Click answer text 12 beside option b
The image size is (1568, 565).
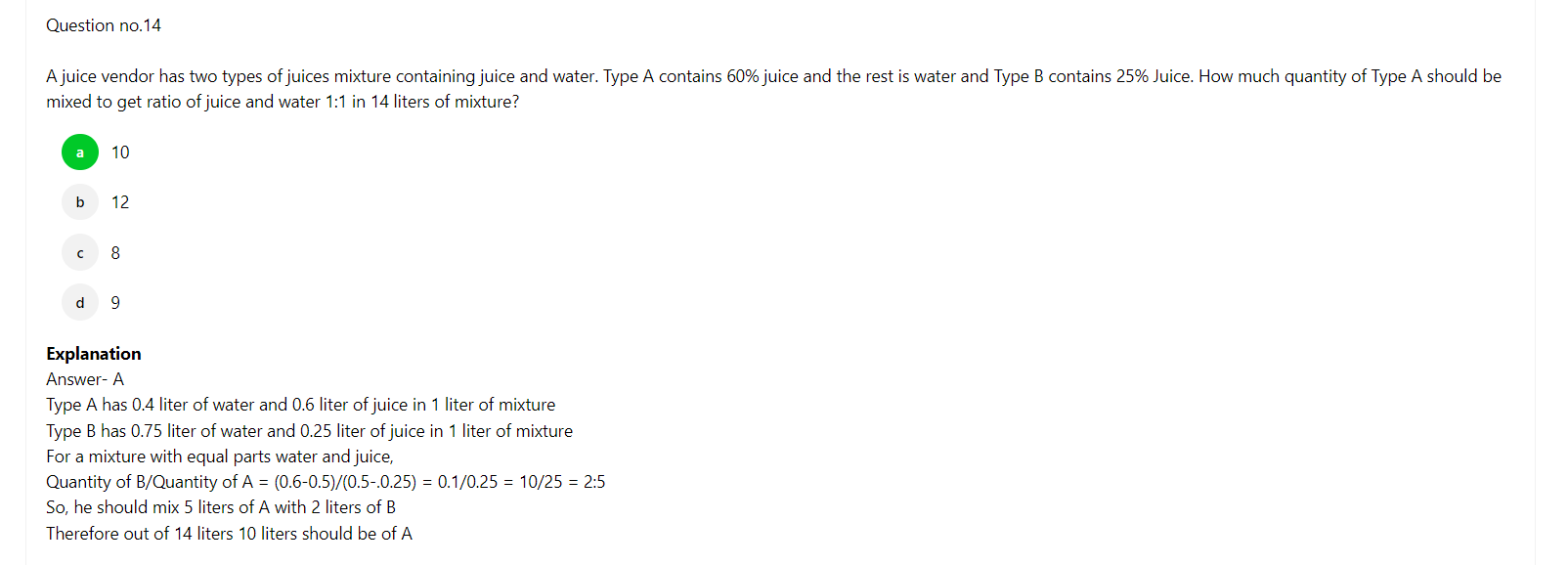pyautogui.click(x=120, y=202)
